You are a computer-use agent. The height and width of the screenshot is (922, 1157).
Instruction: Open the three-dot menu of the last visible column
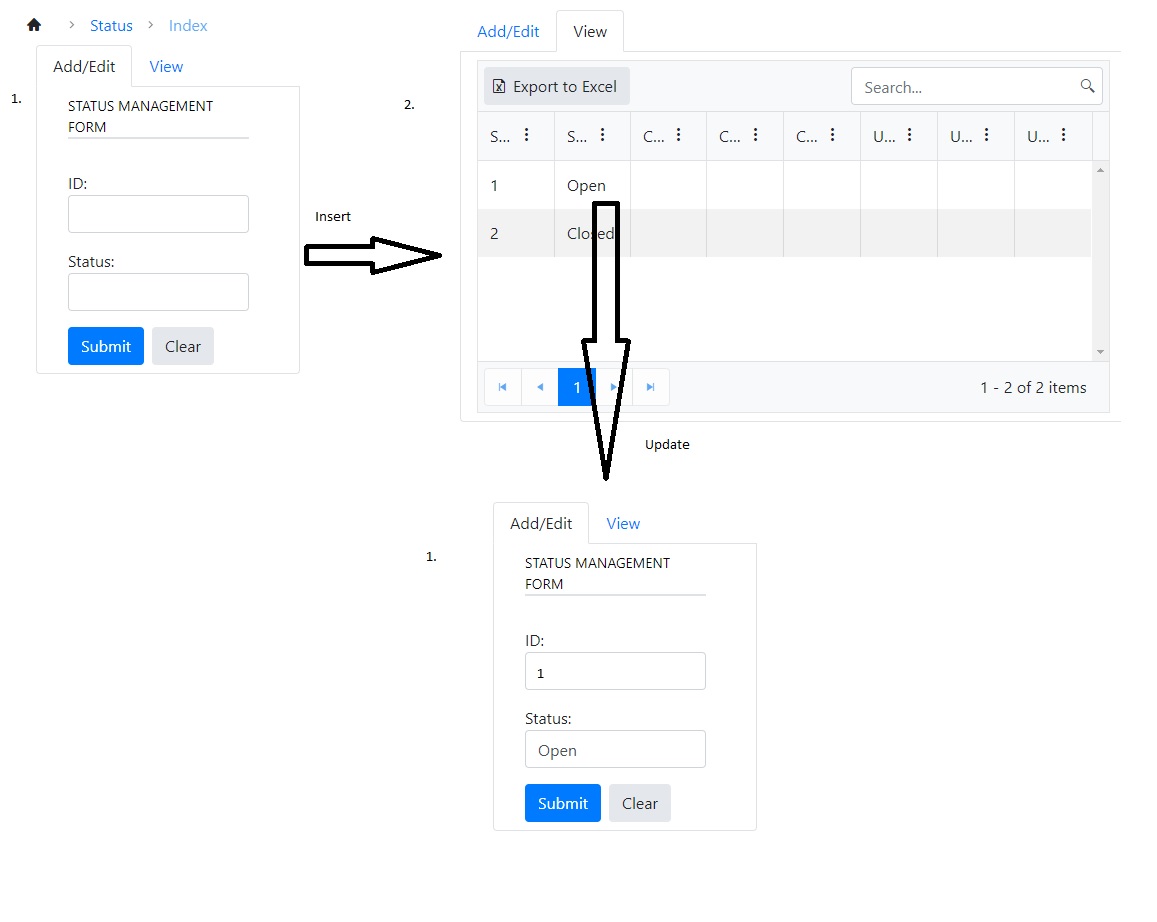pos(1063,135)
